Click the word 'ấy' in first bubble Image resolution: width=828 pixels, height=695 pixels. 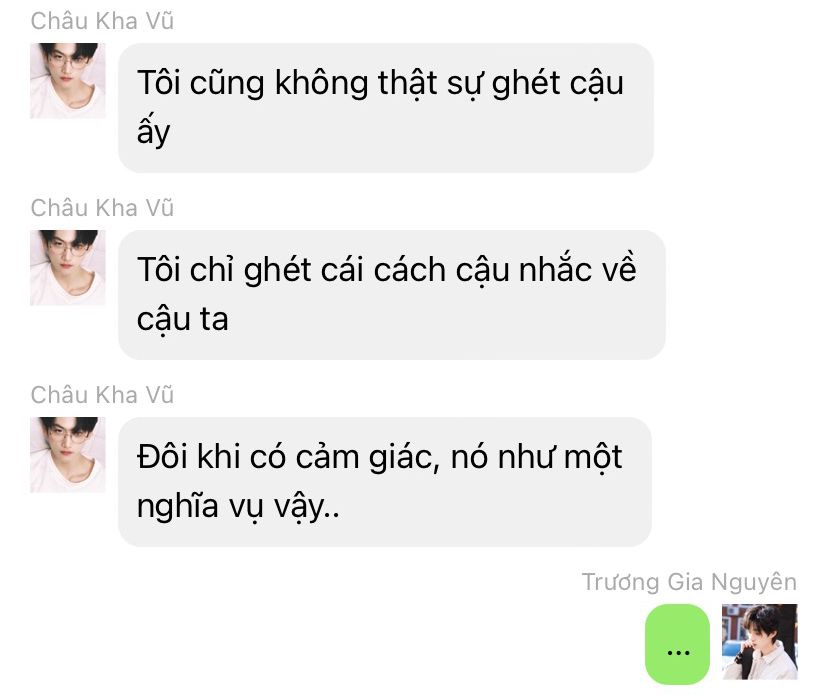[153, 132]
